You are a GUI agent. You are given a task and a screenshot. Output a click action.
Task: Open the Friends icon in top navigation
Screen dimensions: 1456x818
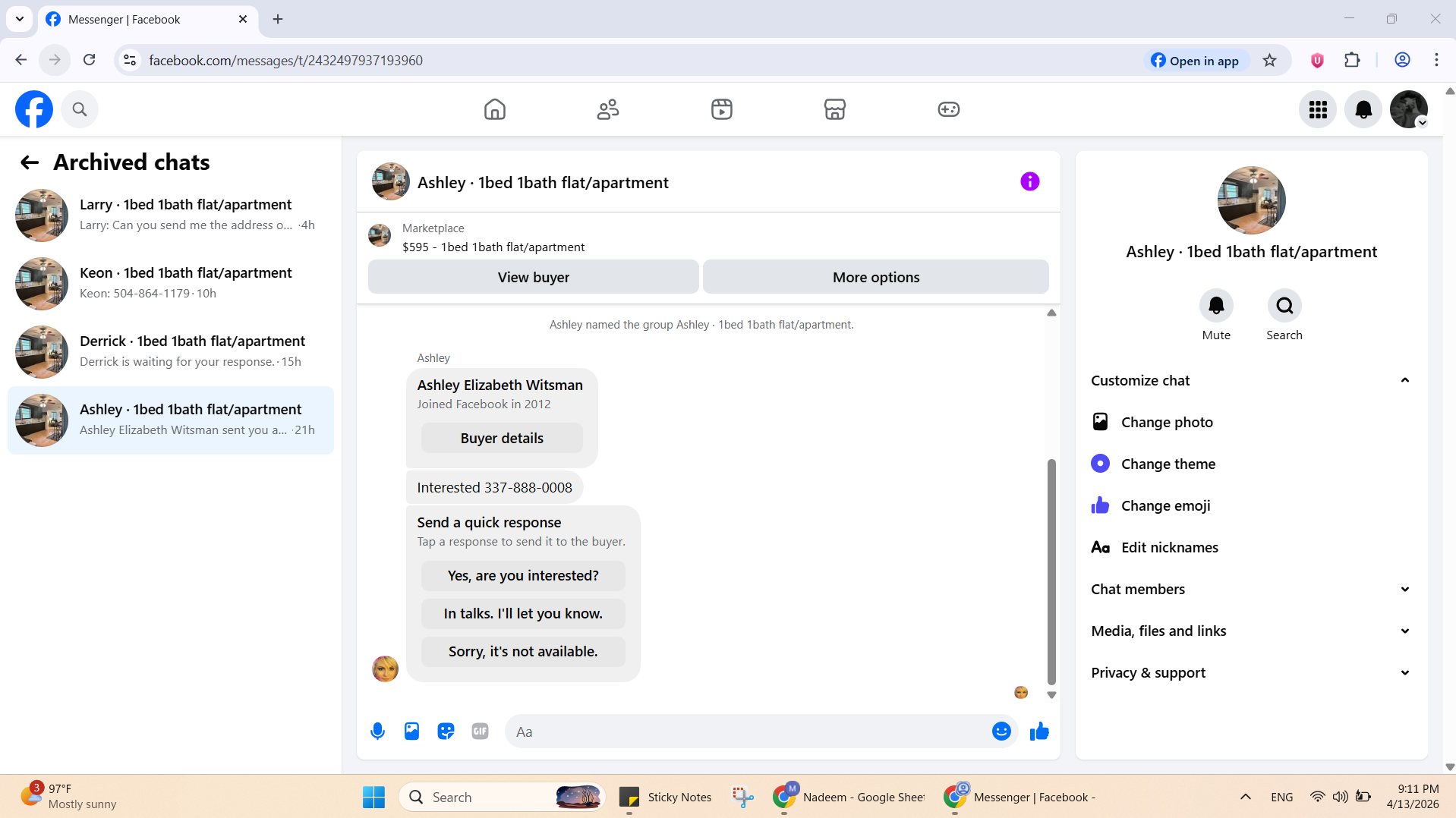tap(608, 109)
